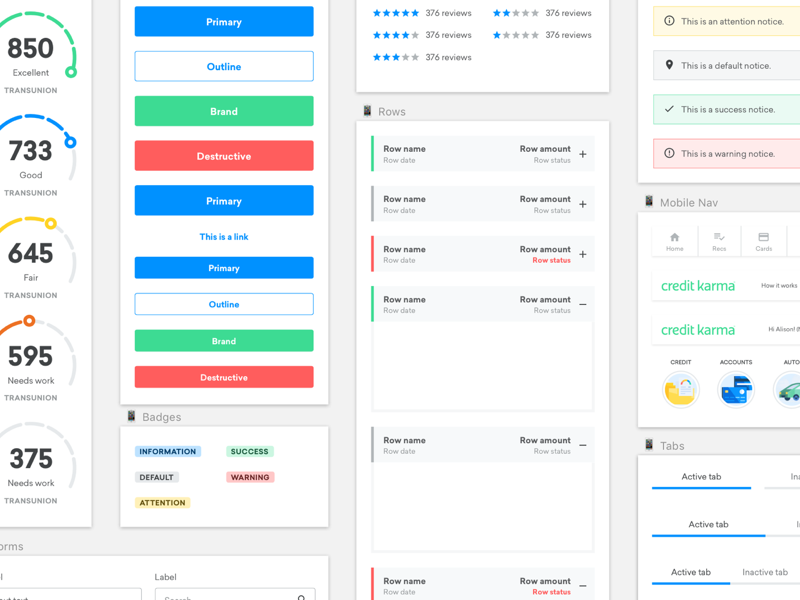The width and height of the screenshot is (800, 600).
Task: Select the ATTENTION badge
Action: [x=163, y=503]
